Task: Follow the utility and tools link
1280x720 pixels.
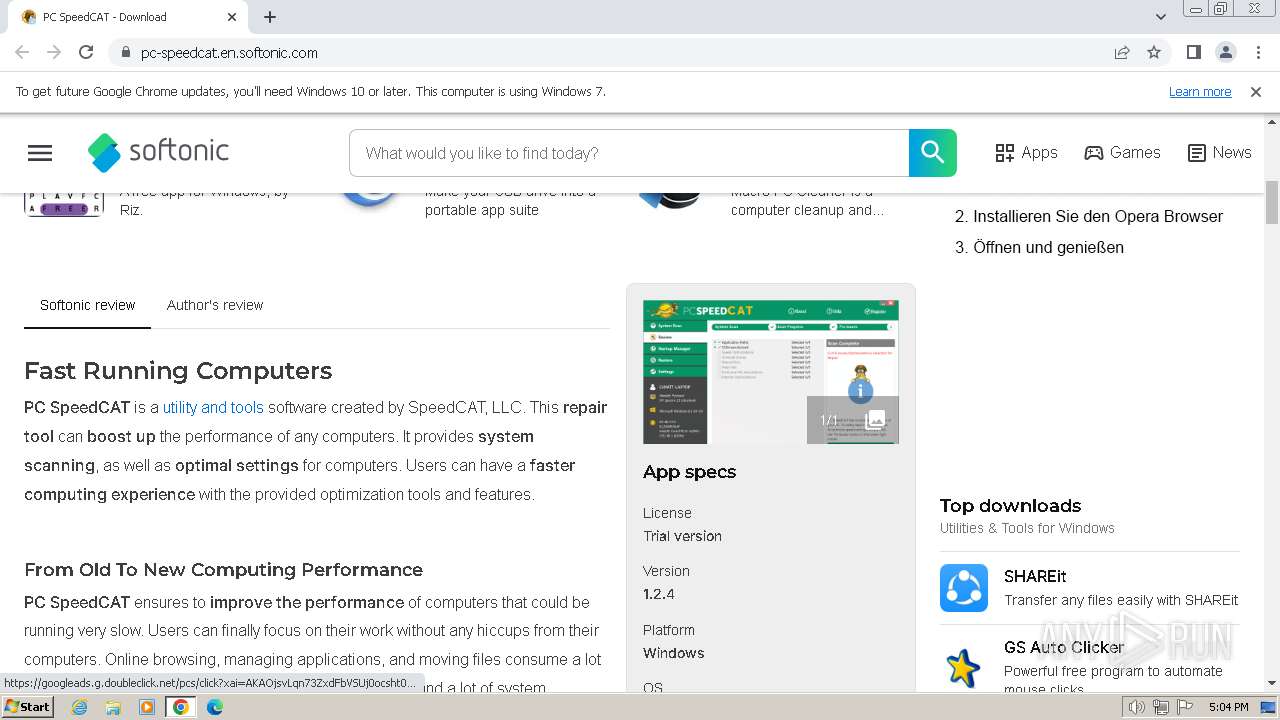Action: pos(213,407)
